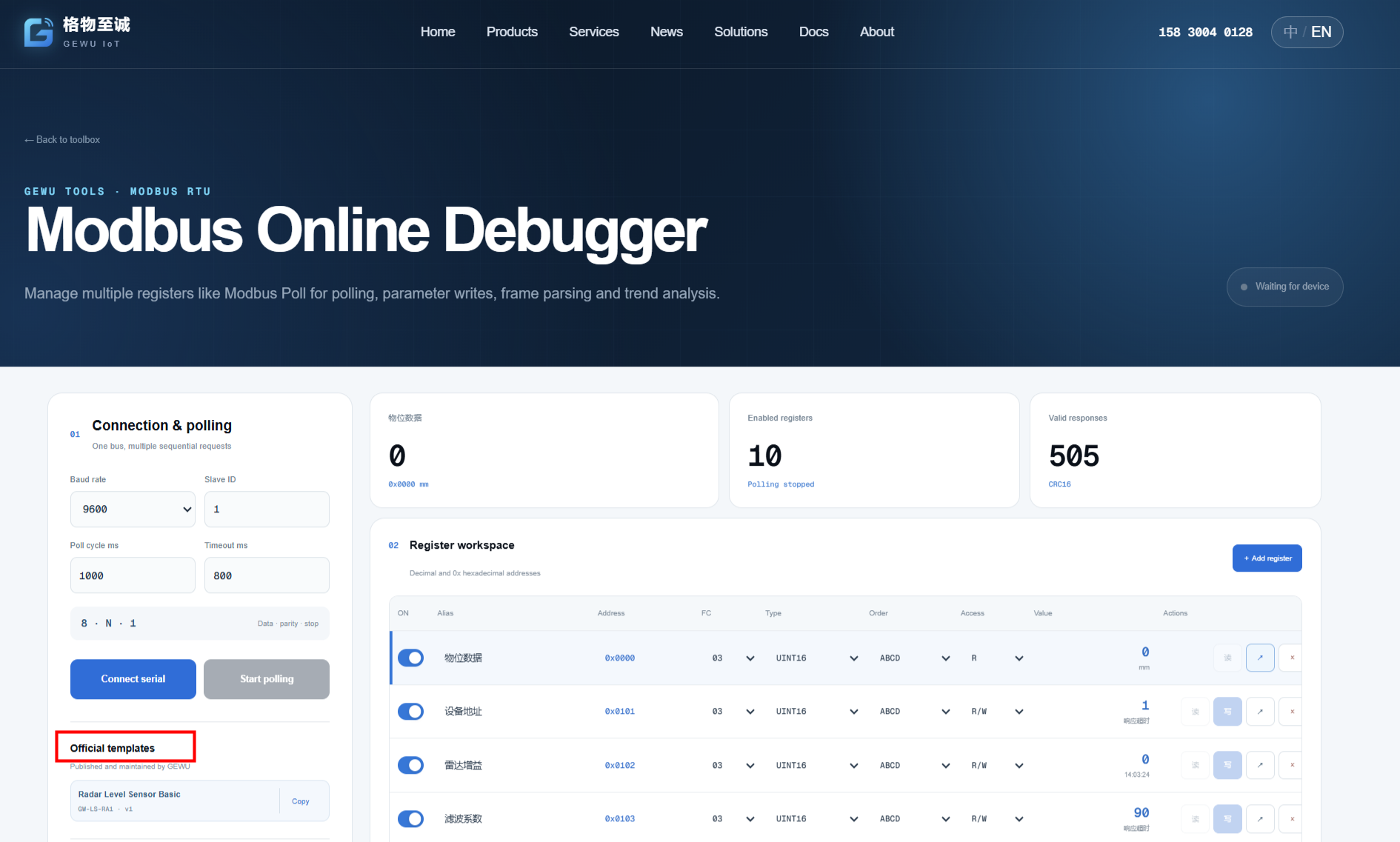1400x842 pixels.
Task: Open Type dropdown for register 0x0101
Action: tap(816, 712)
